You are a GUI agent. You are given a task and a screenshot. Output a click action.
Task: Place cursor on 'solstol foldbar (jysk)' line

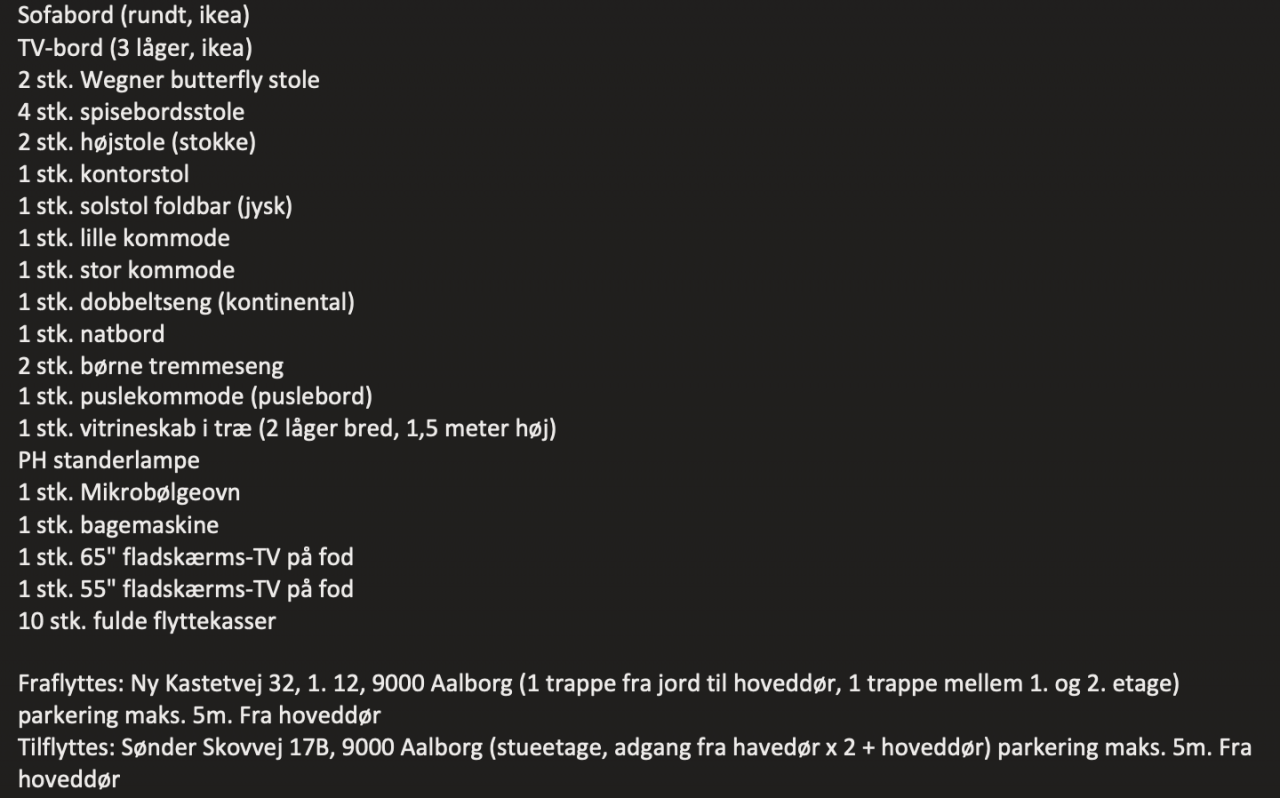[155, 207]
